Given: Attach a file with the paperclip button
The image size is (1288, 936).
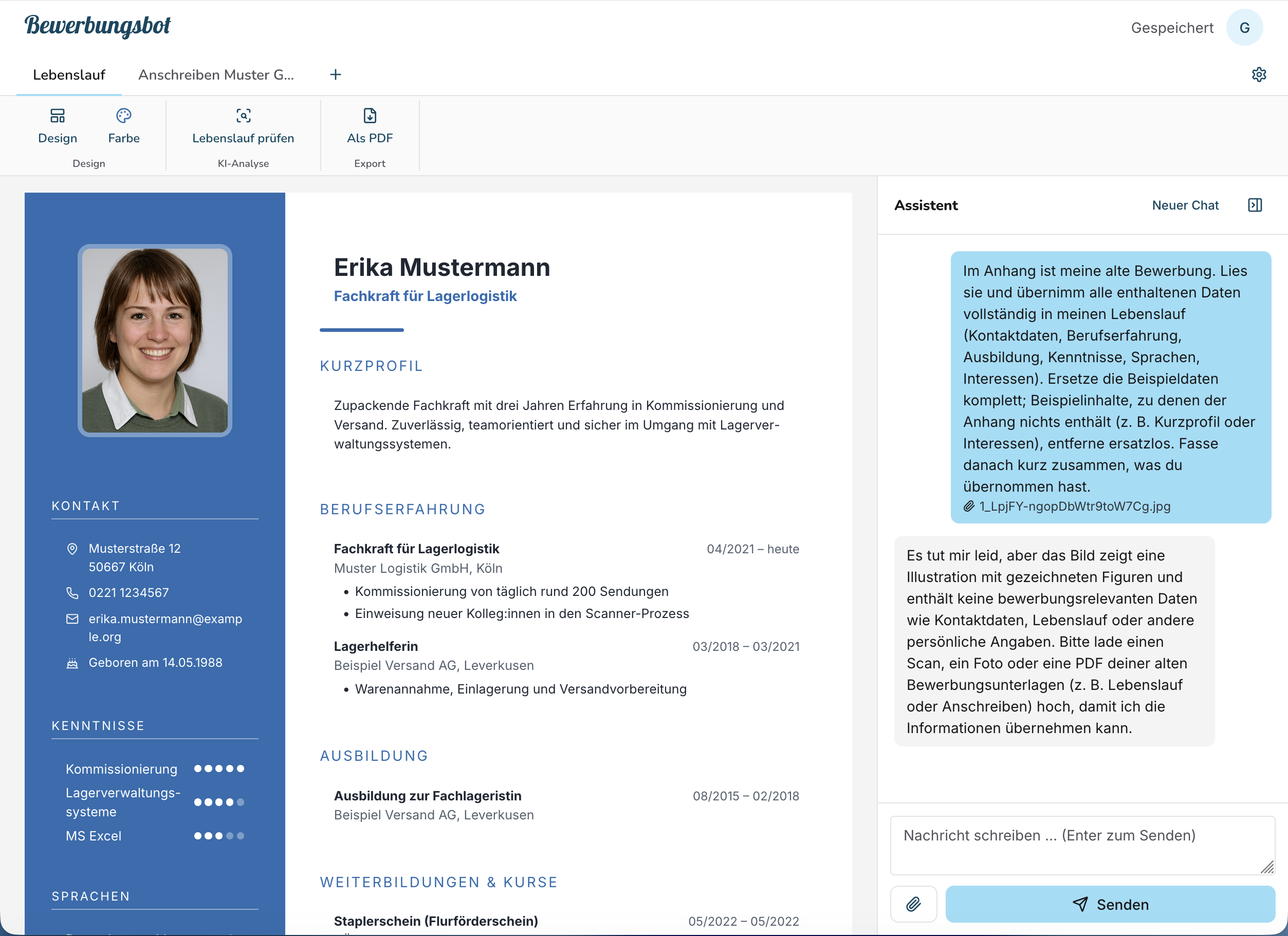Looking at the screenshot, I should point(913,904).
